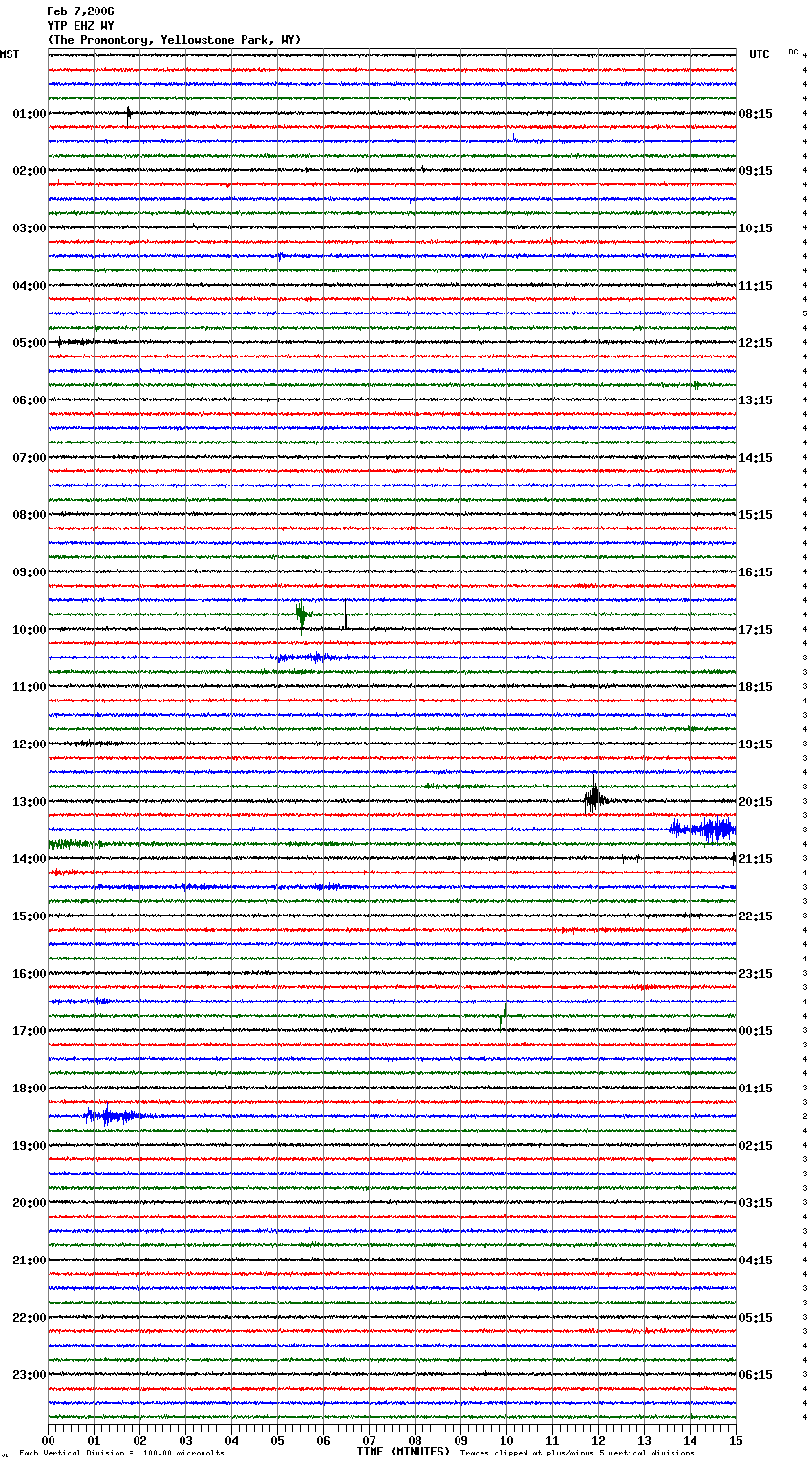
Task: Select the 05:00 MST row label
Action: click(x=30, y=343)
